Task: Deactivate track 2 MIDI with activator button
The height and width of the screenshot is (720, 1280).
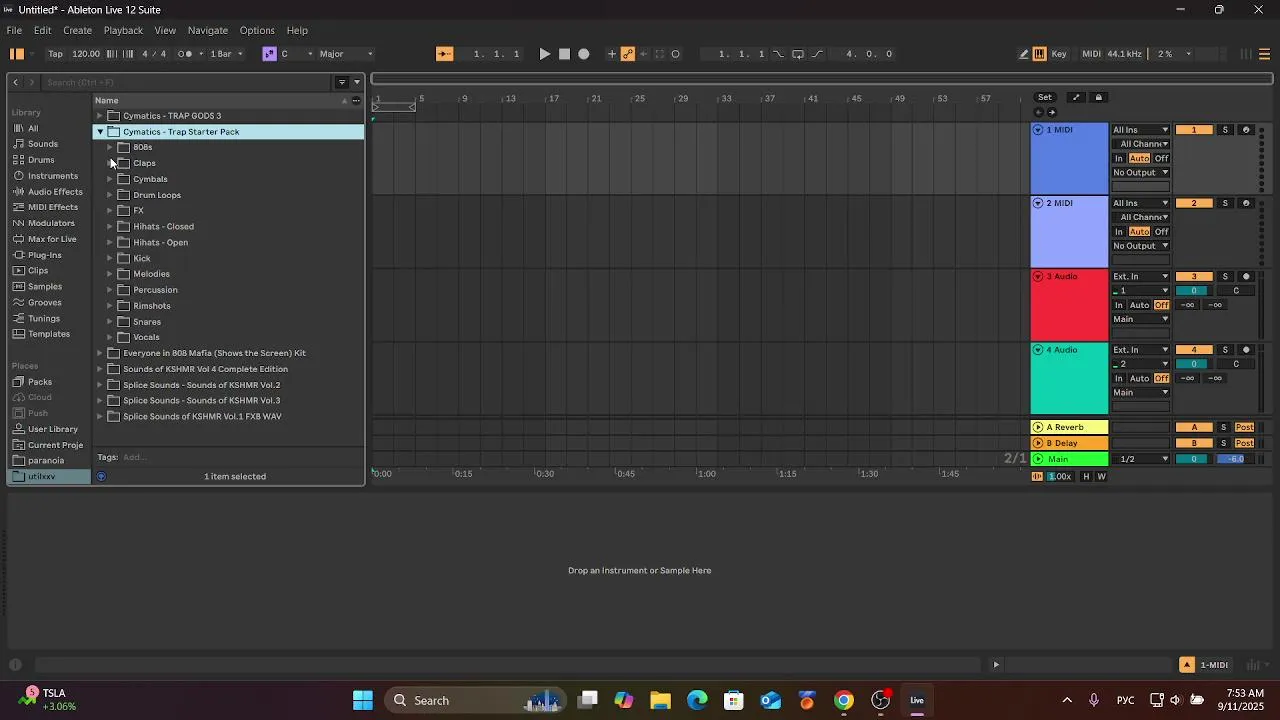Action: (x=1194, y=203)
